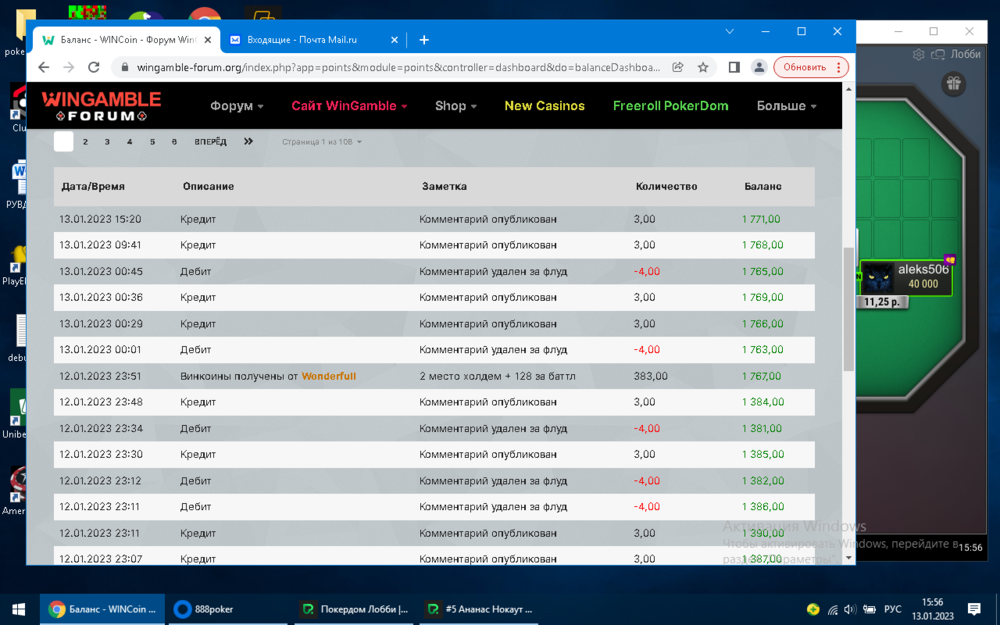Click the share page icon in address bar
Screen dimensions: 1000x625
[x=678, y=67]
